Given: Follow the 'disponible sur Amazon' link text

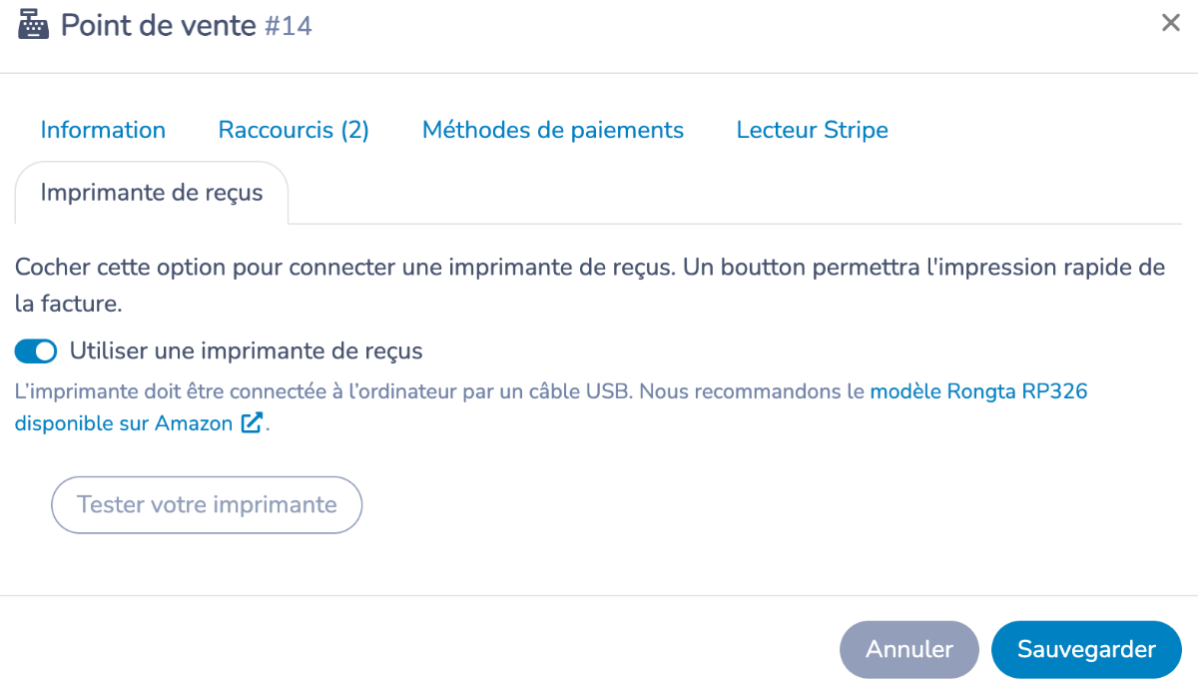Looking at the screenshot, I should coord(124,423).
